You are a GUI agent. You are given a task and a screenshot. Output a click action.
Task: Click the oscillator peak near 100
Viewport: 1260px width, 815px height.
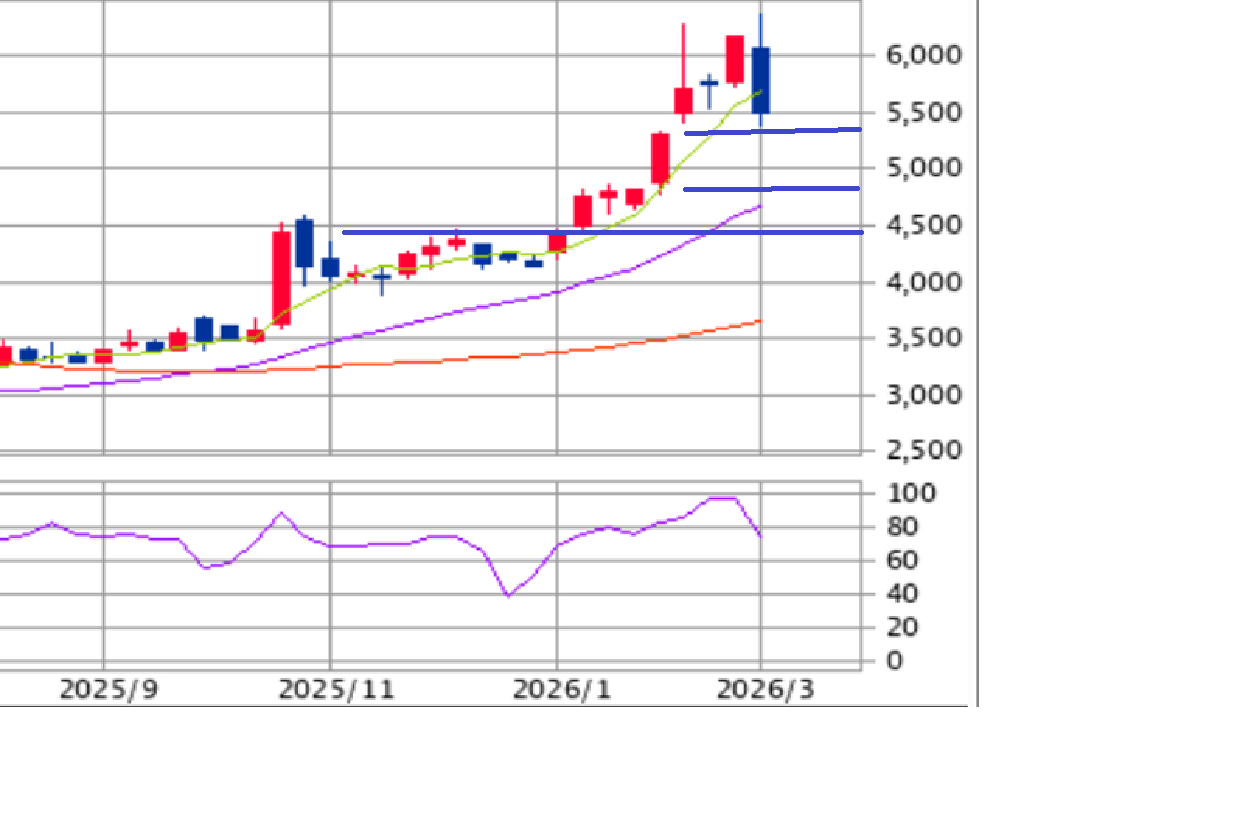(x=722, y=497)
